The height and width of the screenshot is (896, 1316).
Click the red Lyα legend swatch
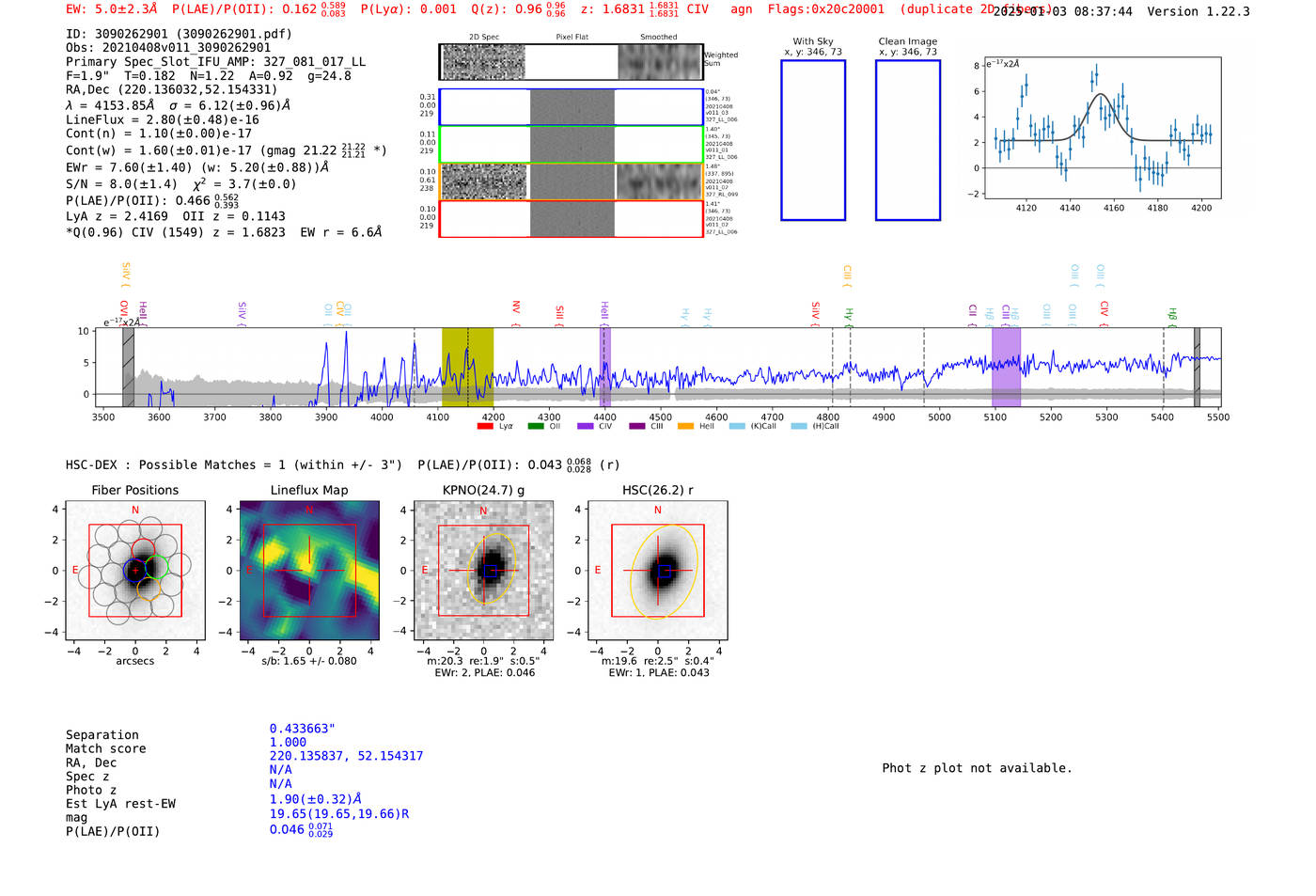point(485,427)
